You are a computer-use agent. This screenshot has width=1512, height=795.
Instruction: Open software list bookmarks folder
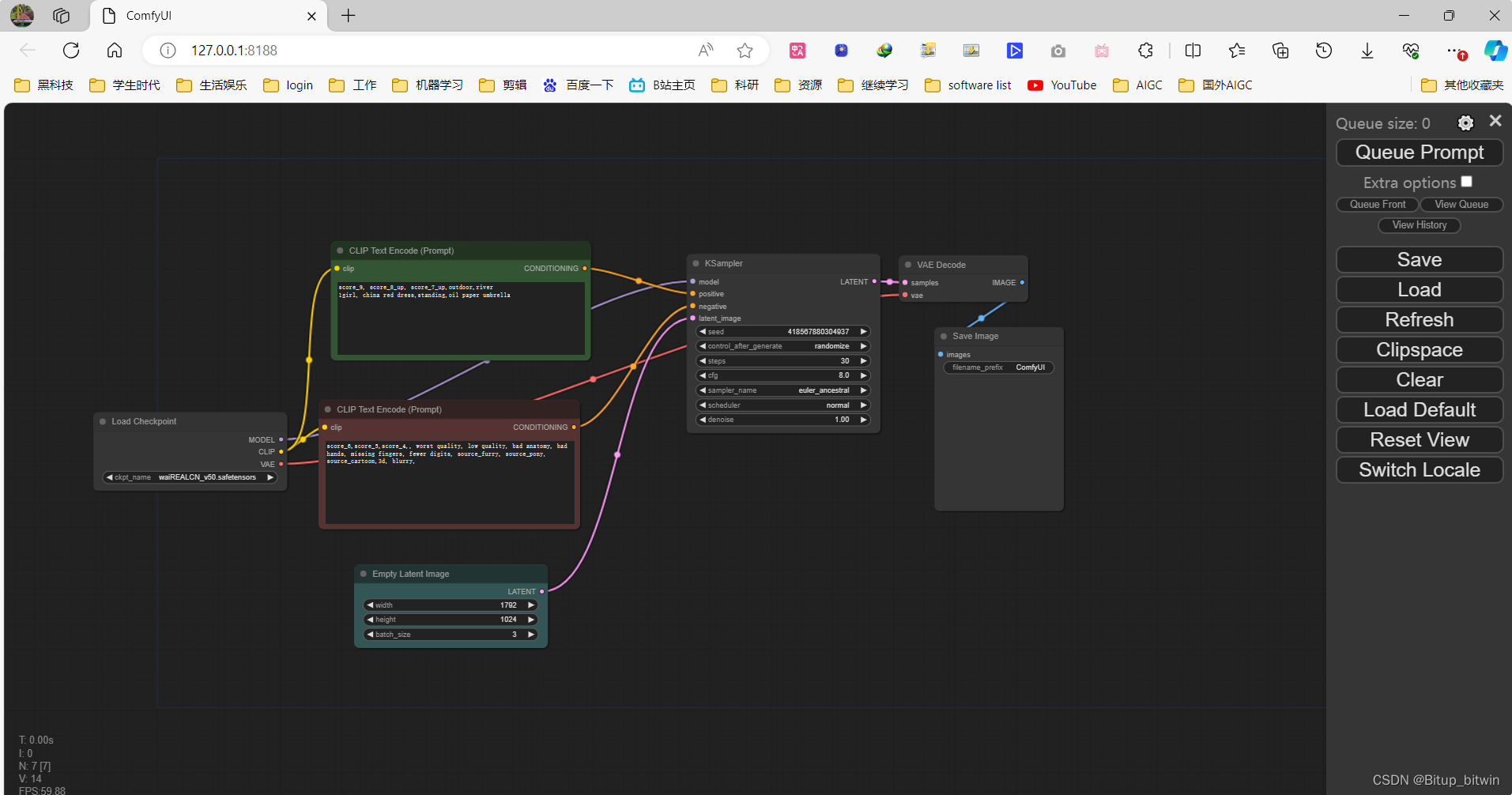point(968,85)
